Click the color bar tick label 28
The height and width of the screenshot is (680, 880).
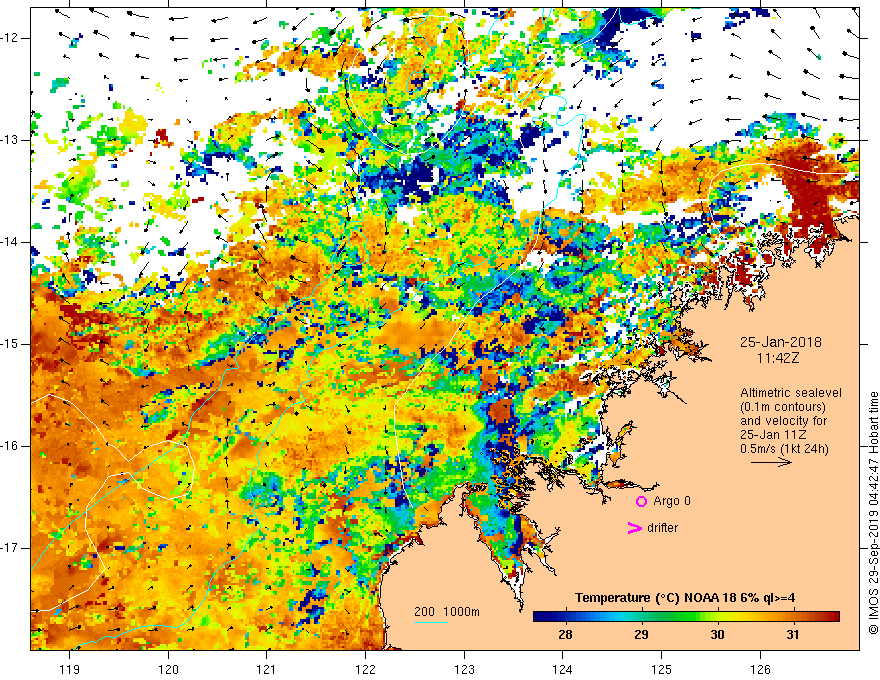pos(566,635)
